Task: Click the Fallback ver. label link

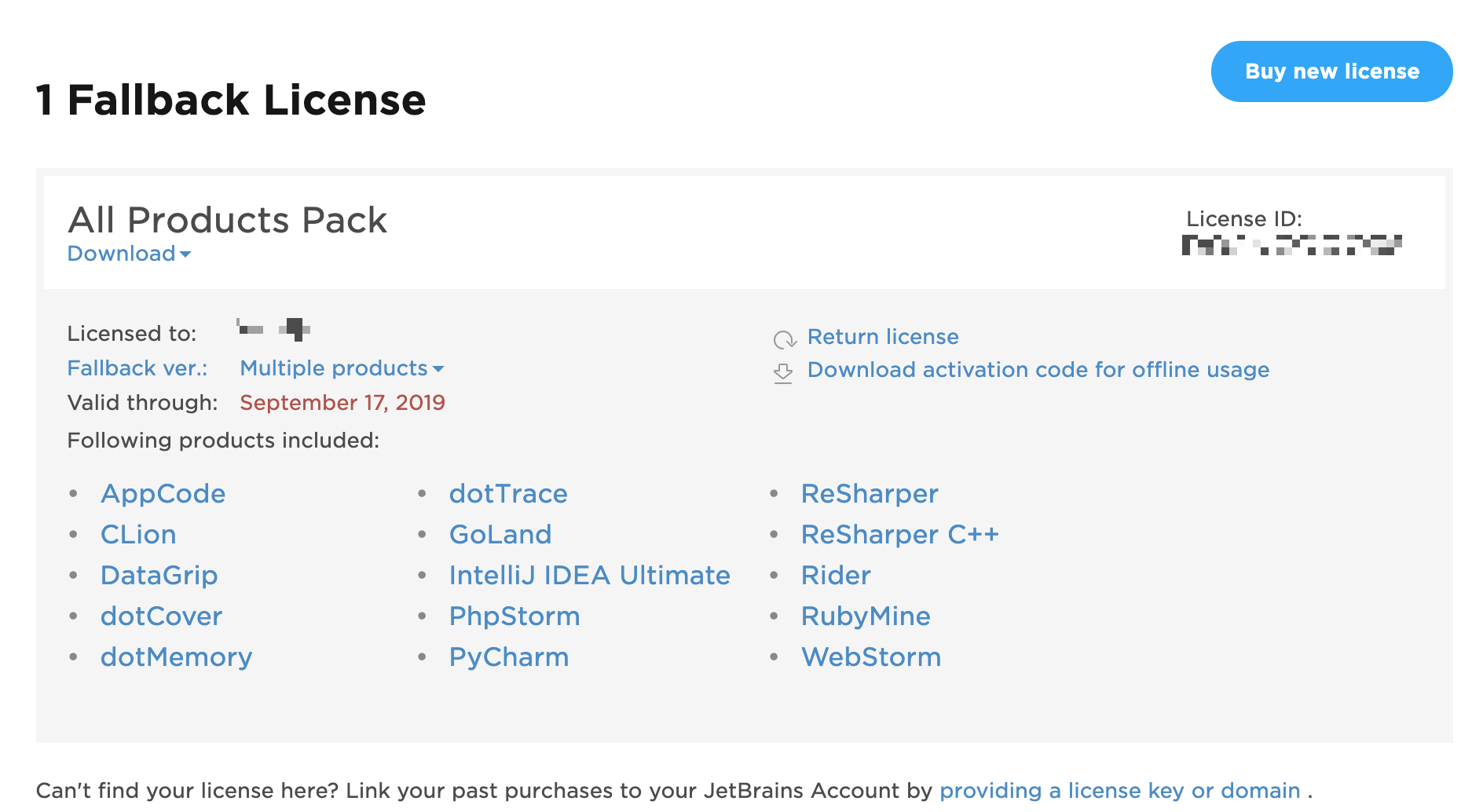Action: click(x=137, y=368)
